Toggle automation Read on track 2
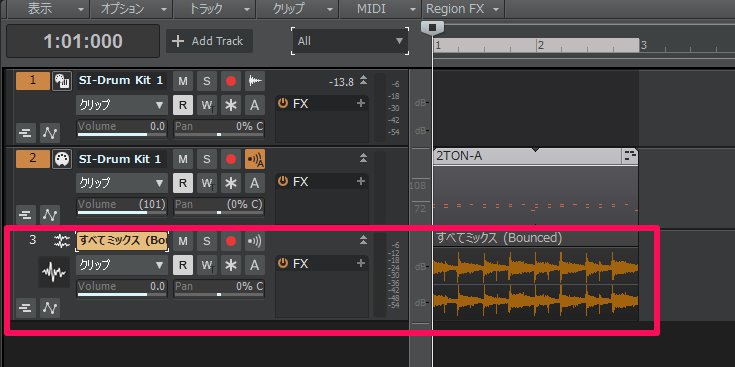 [183, 183]
